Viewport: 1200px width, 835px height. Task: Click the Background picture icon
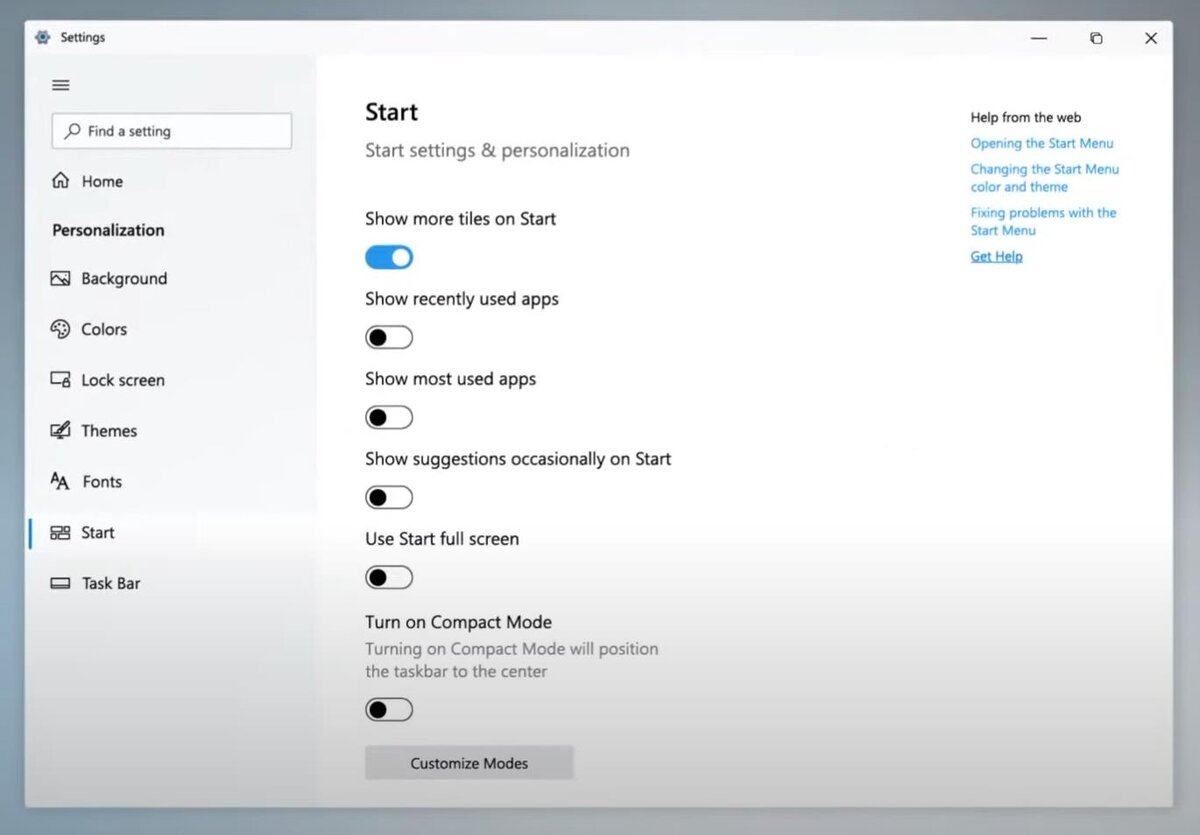tap(60, 278)
